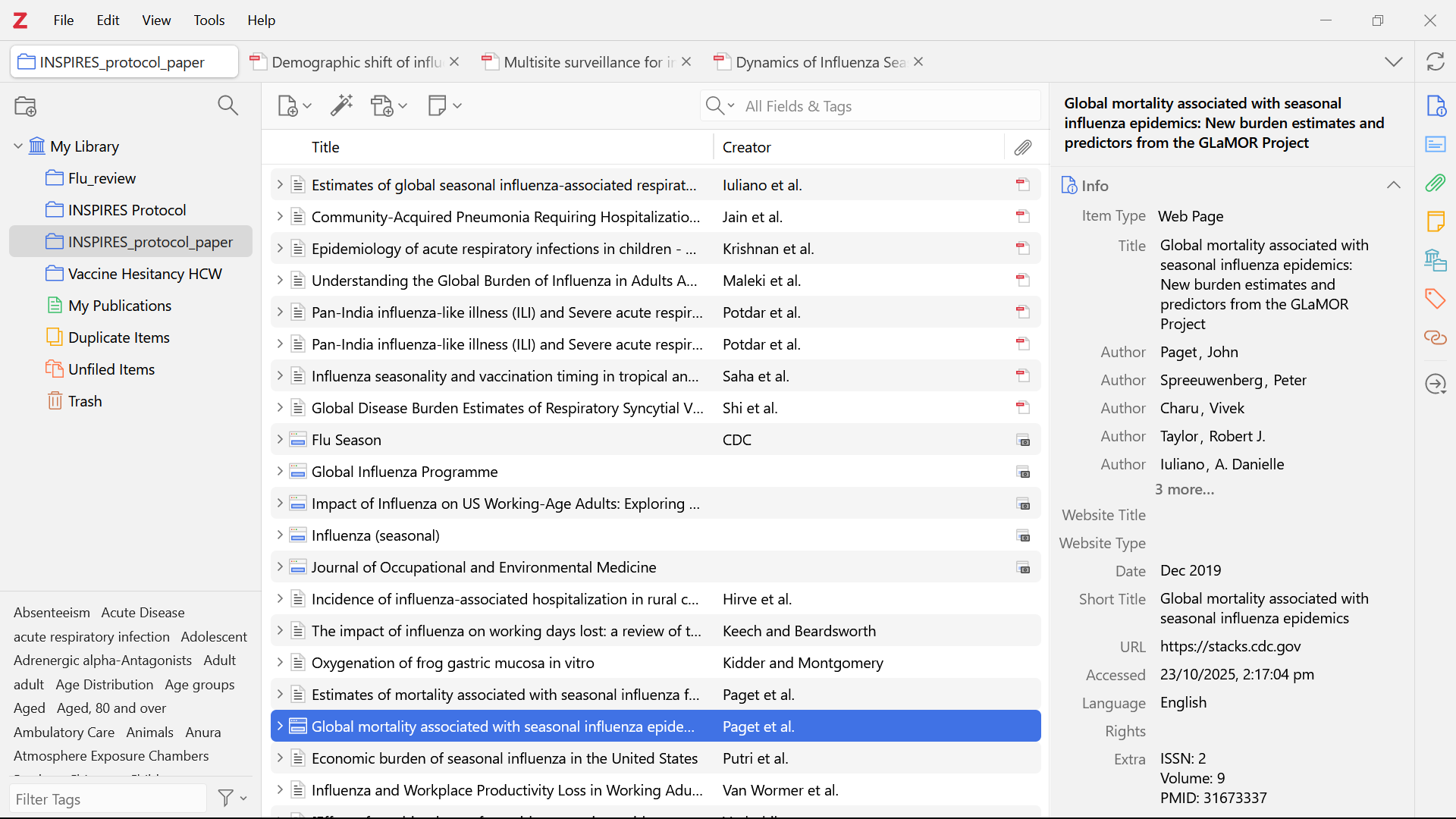Open the Related pane from side navigation

1435,337
